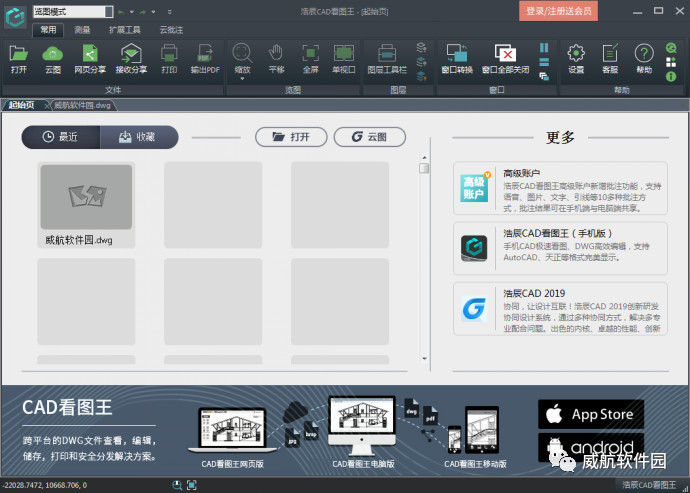690x493 pixels.
Task: Toggle to the 最近 recent files view
Action: [61, 137]
